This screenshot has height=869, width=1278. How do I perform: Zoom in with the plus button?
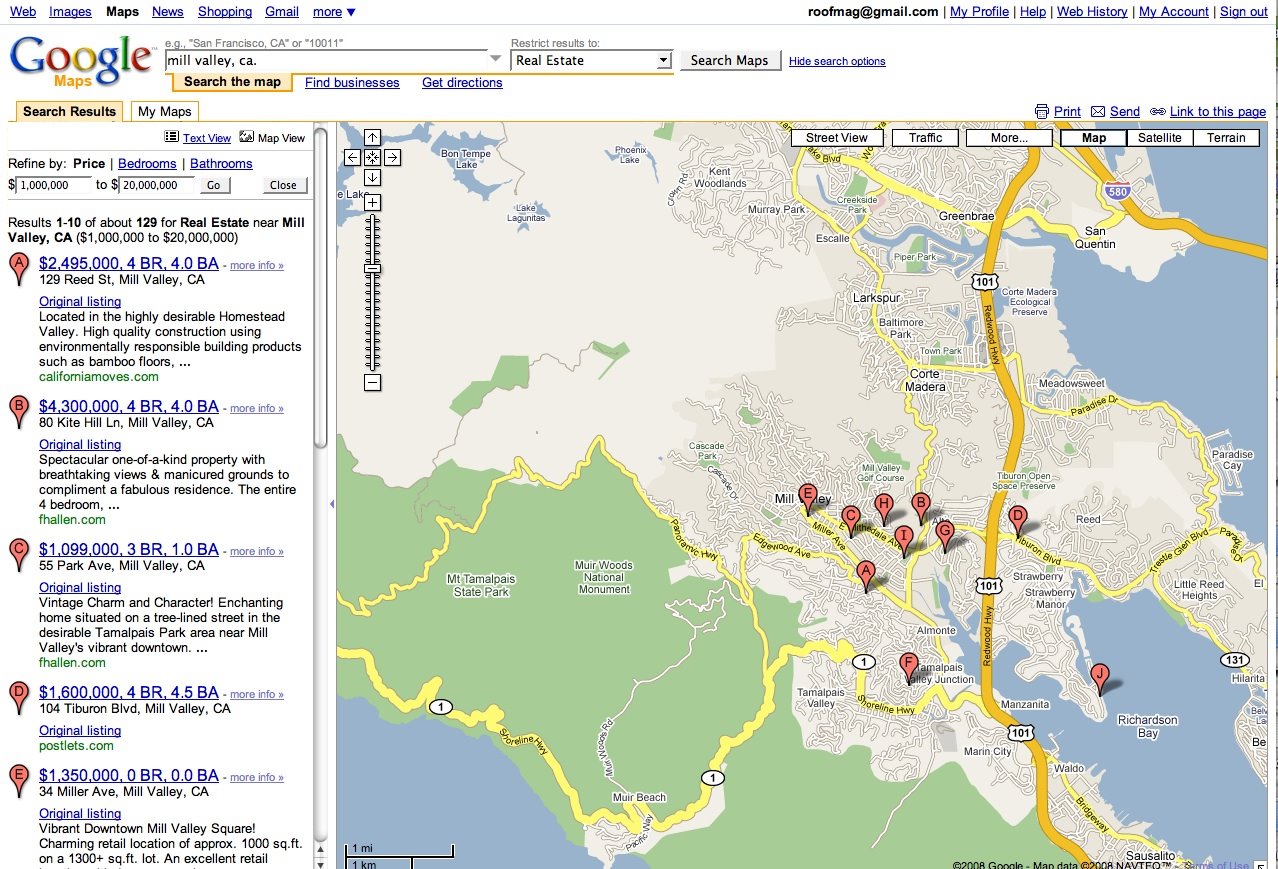point(372,203)
